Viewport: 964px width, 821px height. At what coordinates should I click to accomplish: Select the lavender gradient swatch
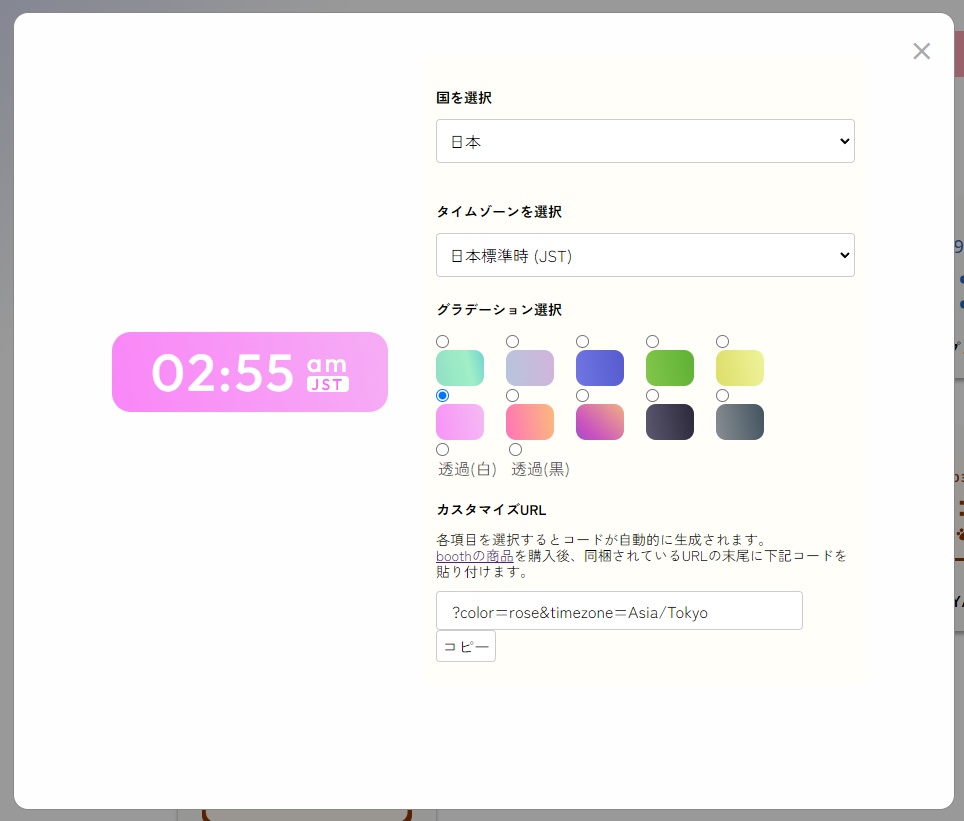(x=529, y=368)
